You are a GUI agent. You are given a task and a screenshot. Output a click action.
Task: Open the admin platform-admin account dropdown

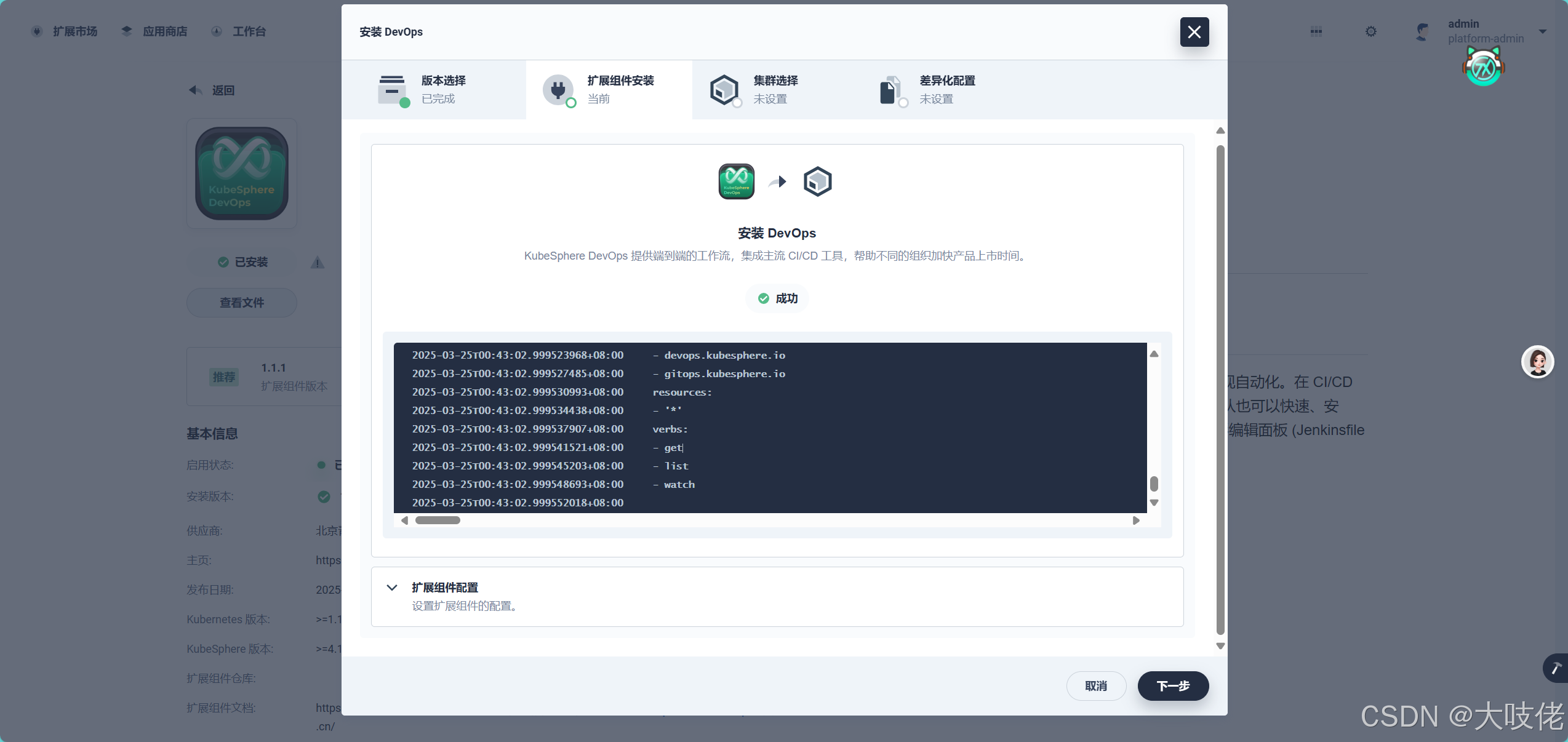[1483, 31]
